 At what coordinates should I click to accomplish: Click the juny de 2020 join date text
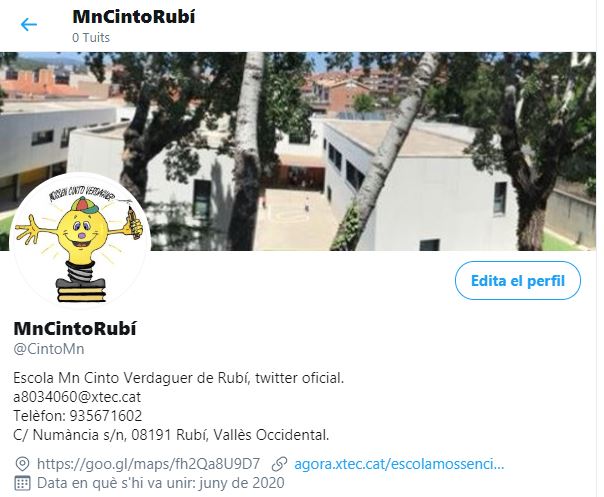coord(242,483)
